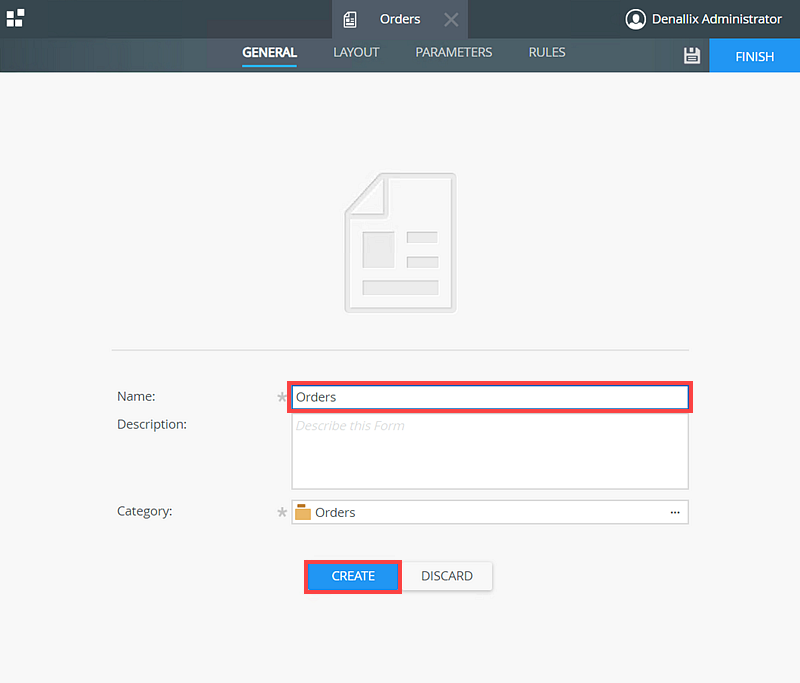Focus the Name field containing Orders
The height and width of the screenshot is (683, 800).
click(x=490, y=397)
